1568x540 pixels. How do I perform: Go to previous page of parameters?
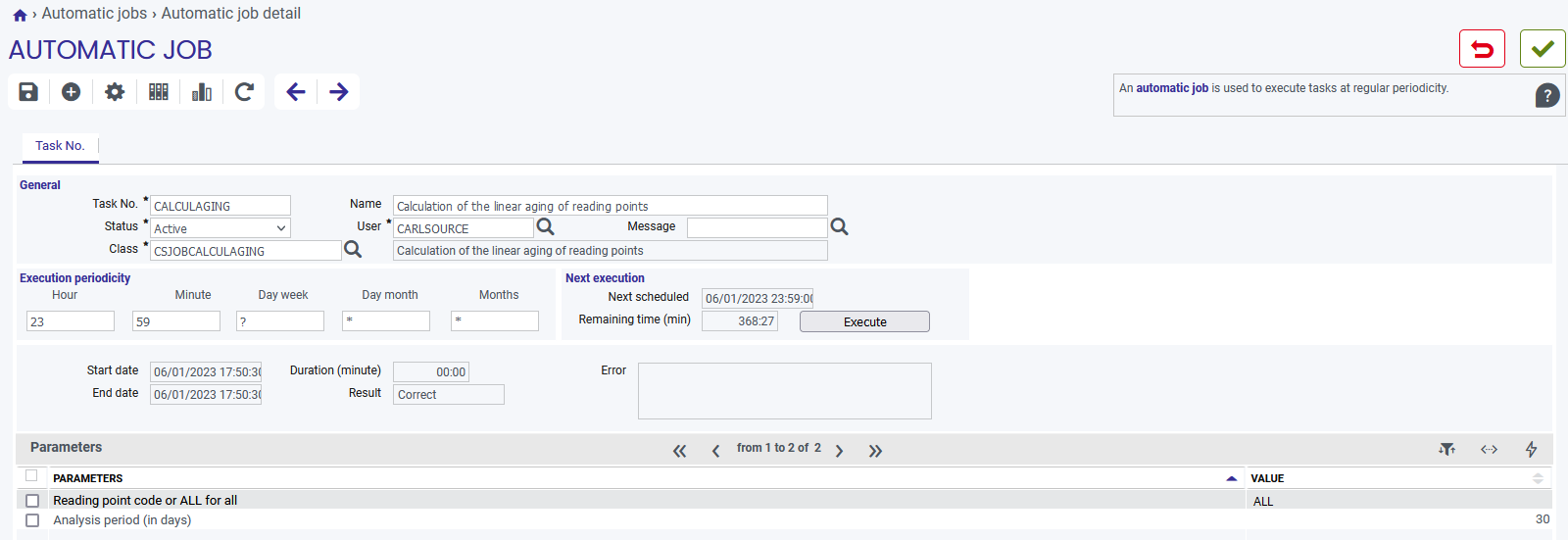pyautogui.click(x=715, y=451)
